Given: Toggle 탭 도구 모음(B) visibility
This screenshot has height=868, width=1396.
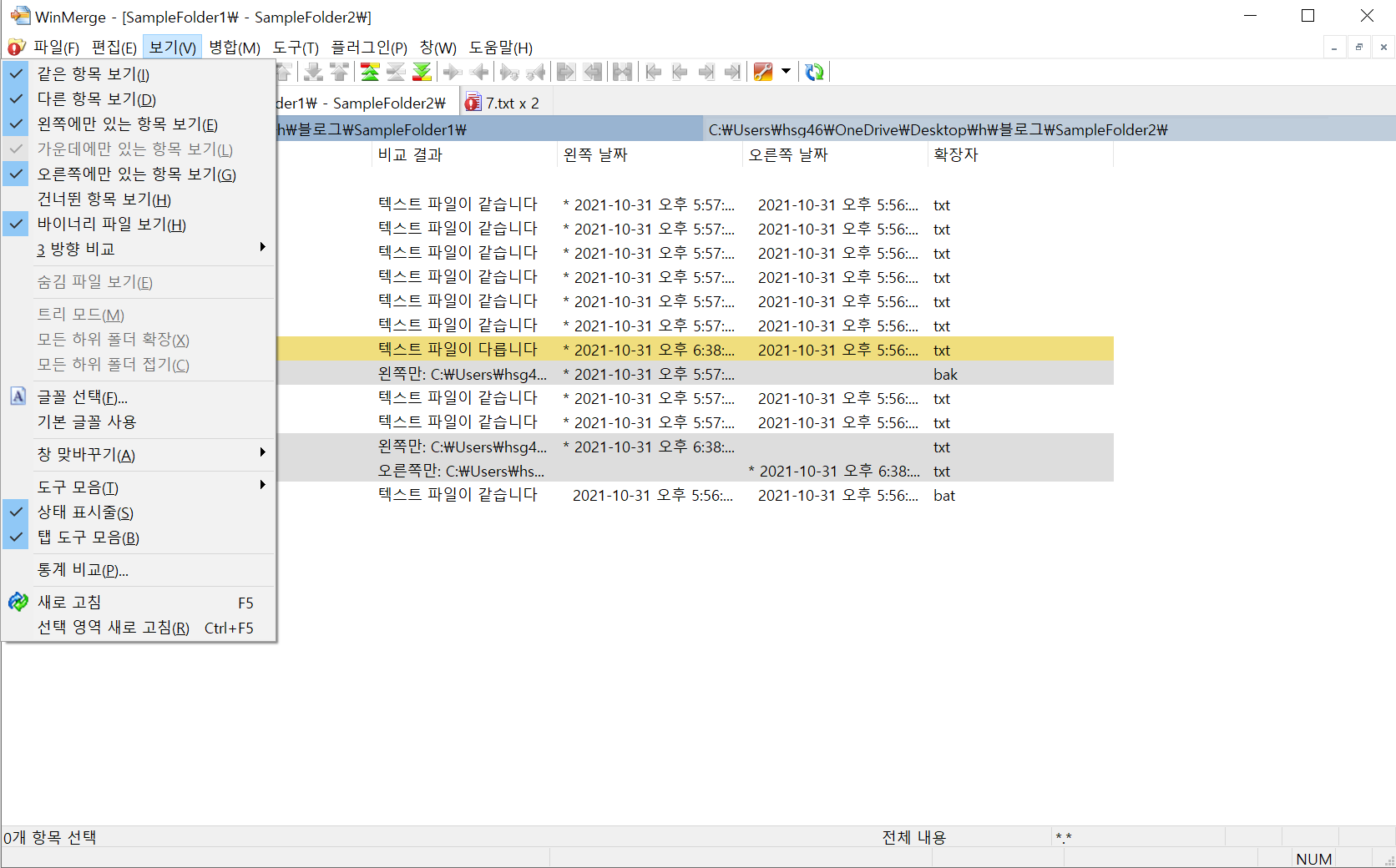Looking at the screenshot, I should (139, 537).
